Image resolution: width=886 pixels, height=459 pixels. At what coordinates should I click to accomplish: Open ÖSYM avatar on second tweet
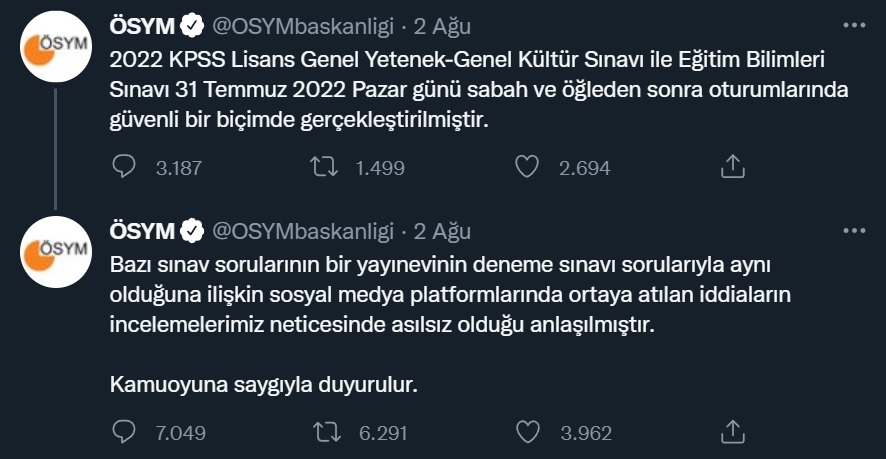point(55,252)
